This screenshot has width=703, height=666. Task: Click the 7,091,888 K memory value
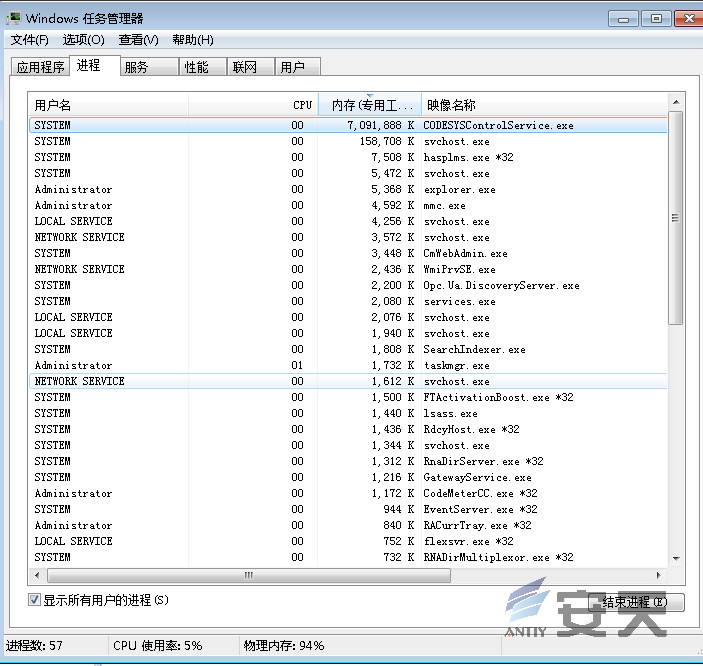pos(381,125)
